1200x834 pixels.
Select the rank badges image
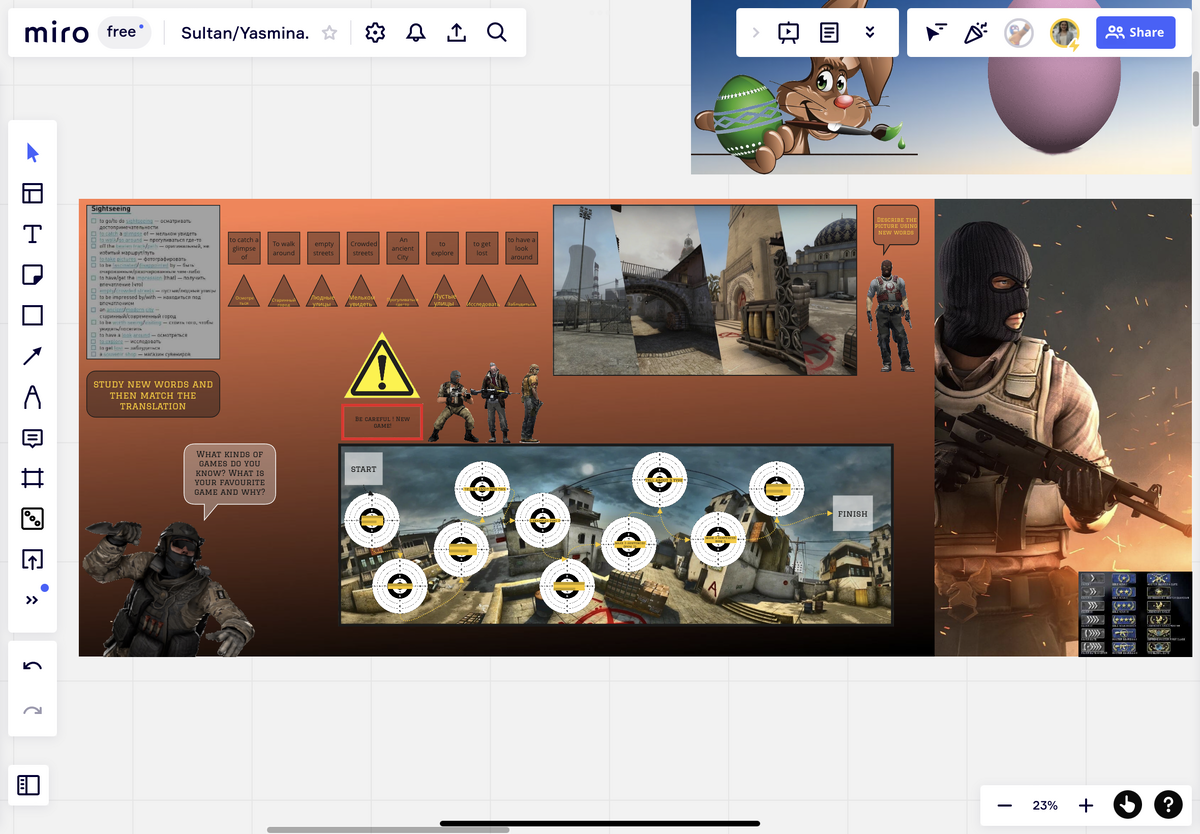click(x=1135, y=613)
